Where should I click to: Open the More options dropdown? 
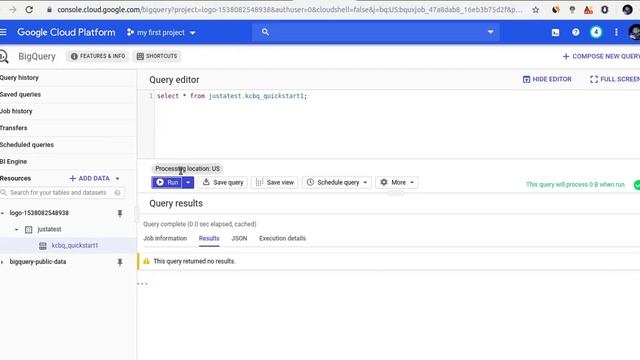397,182
